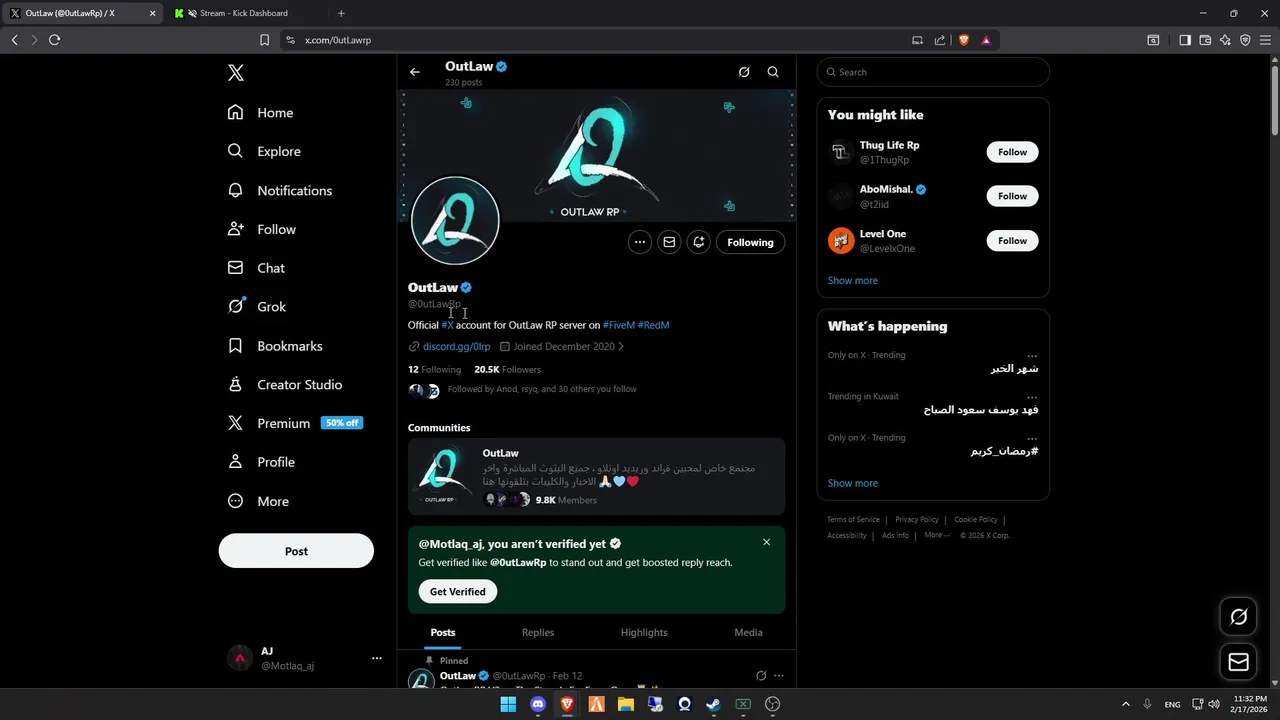Switch to the Replies tab
This screenshot has width=1280, height=720.
pyautogui.click(x=538, y=632)
